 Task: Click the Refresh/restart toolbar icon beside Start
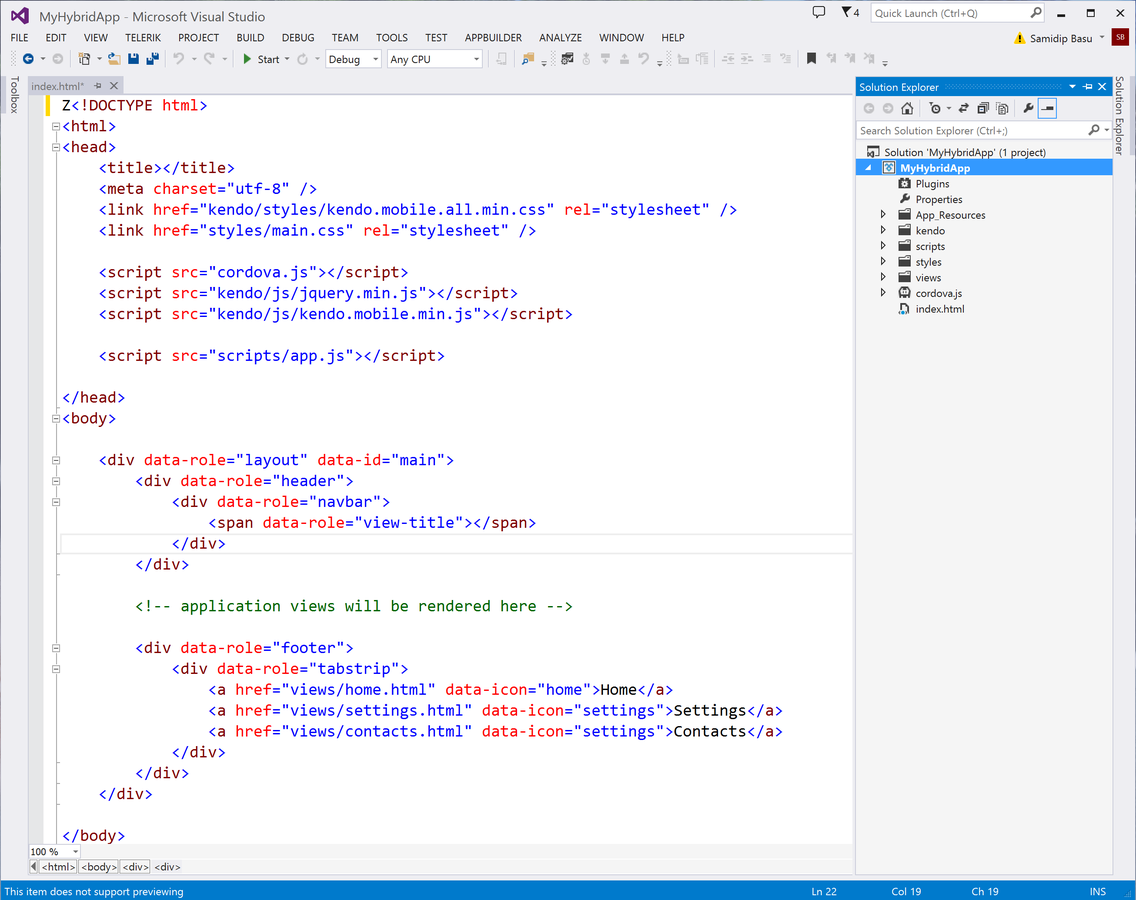(303, 59)
